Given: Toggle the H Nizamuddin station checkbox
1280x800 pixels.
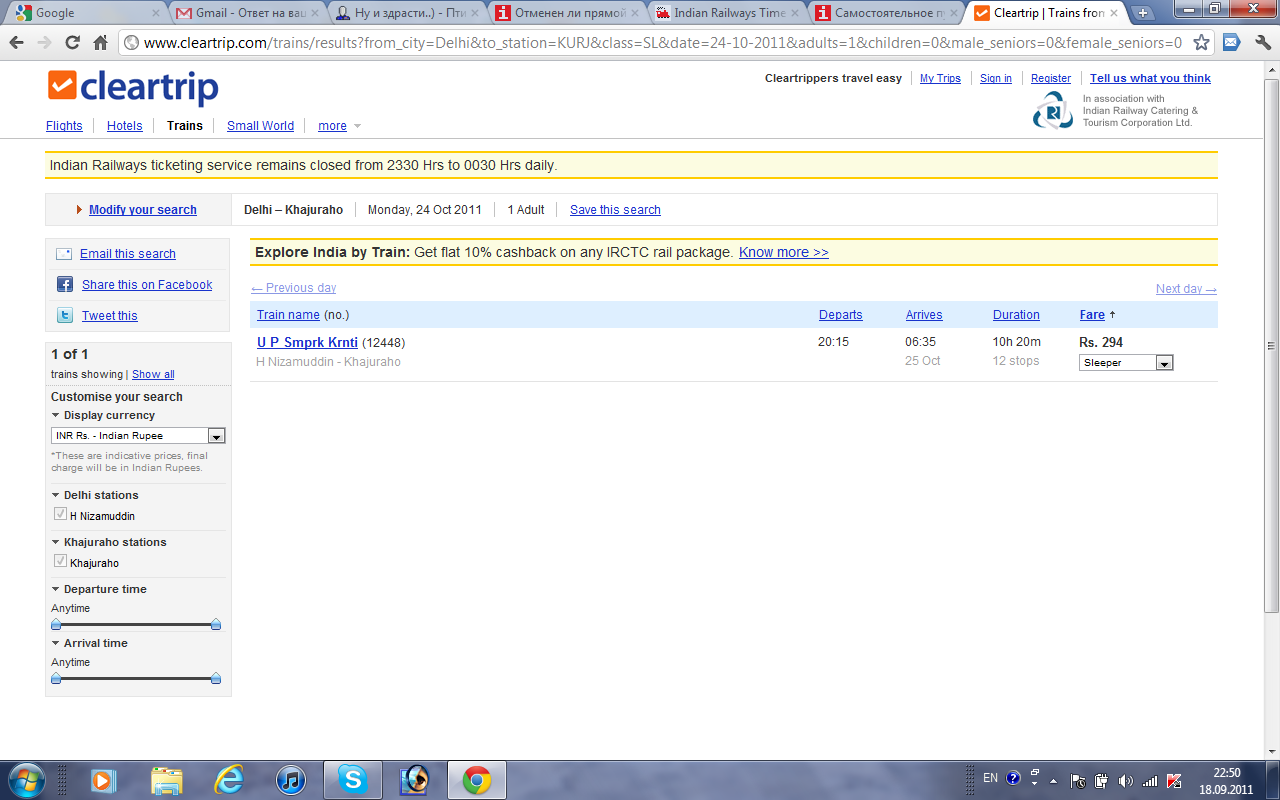Looking at the screenshot, I should 60,515.
